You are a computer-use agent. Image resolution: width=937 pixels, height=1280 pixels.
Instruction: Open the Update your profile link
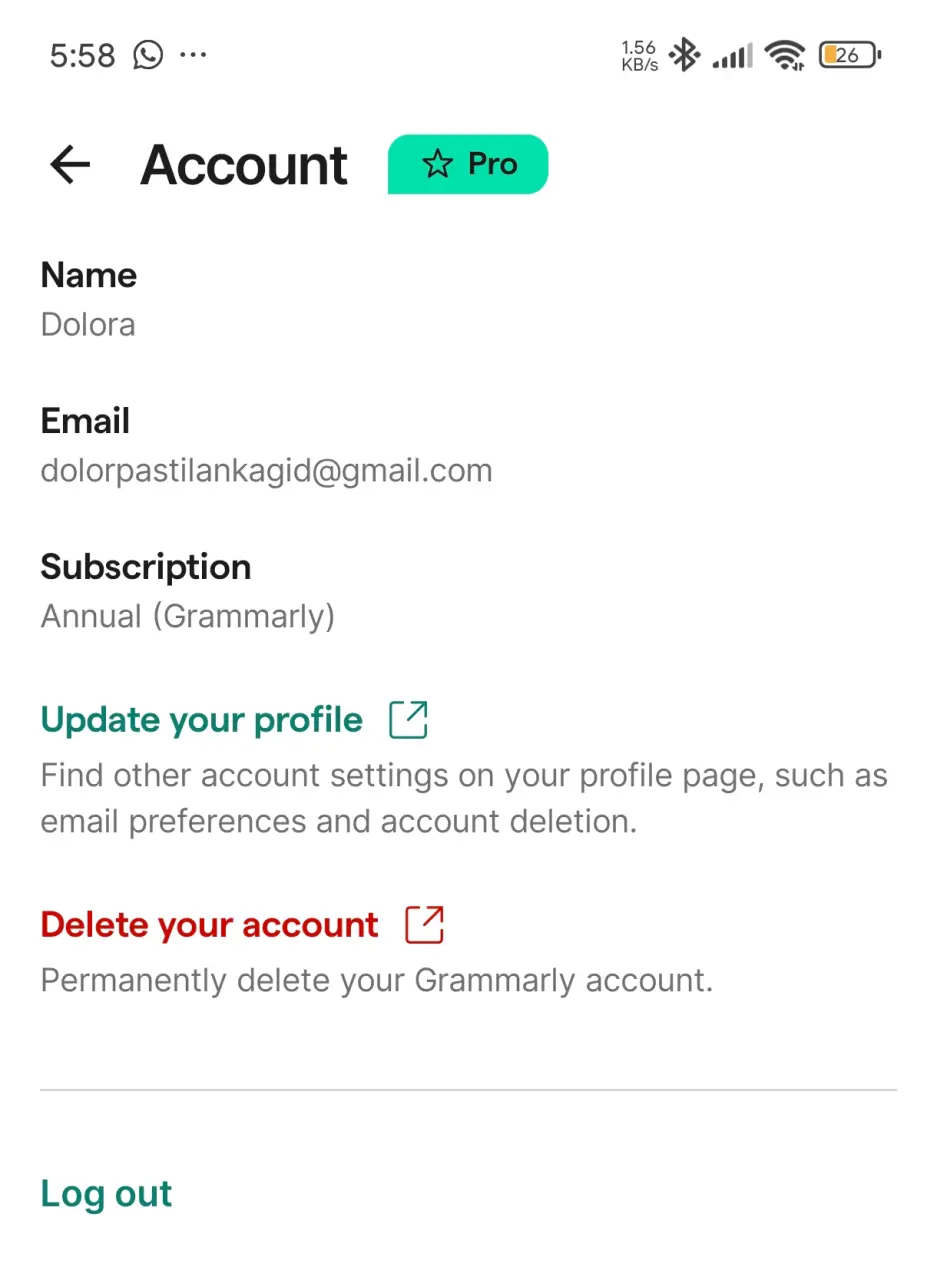(x=202, y=720)
